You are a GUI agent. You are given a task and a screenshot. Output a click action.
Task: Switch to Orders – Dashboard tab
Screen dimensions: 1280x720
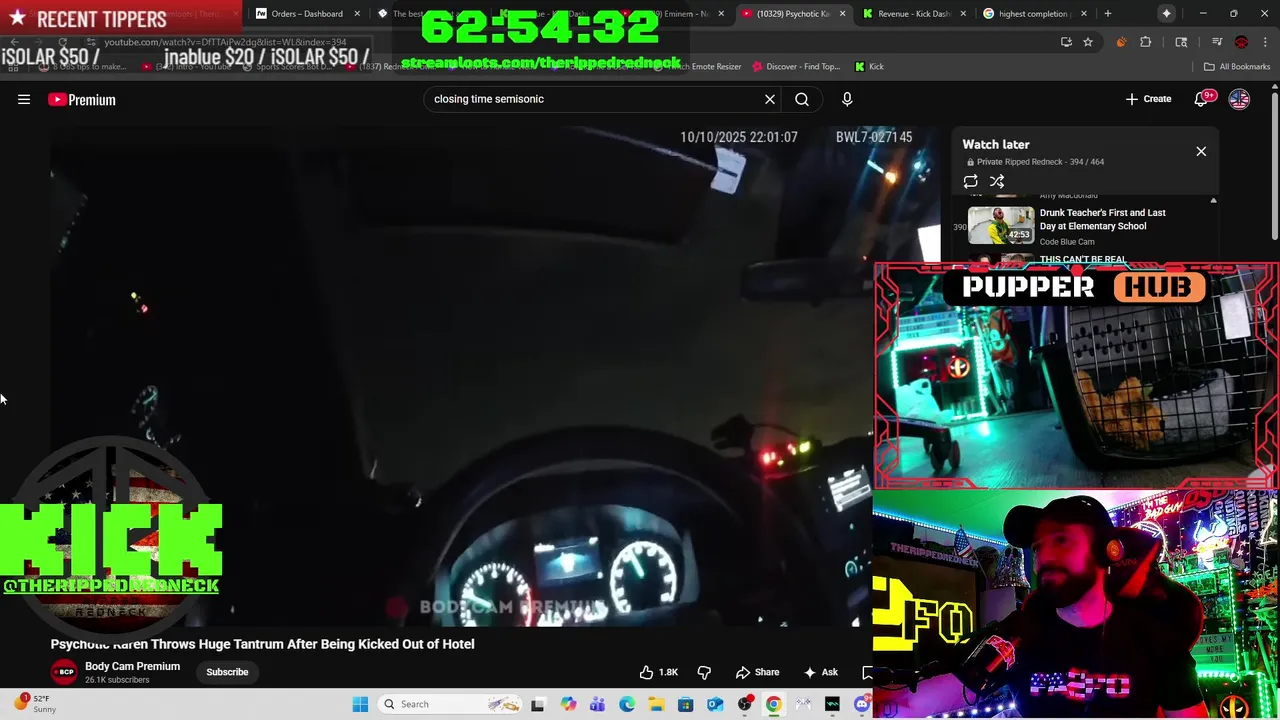pos(306,14)
